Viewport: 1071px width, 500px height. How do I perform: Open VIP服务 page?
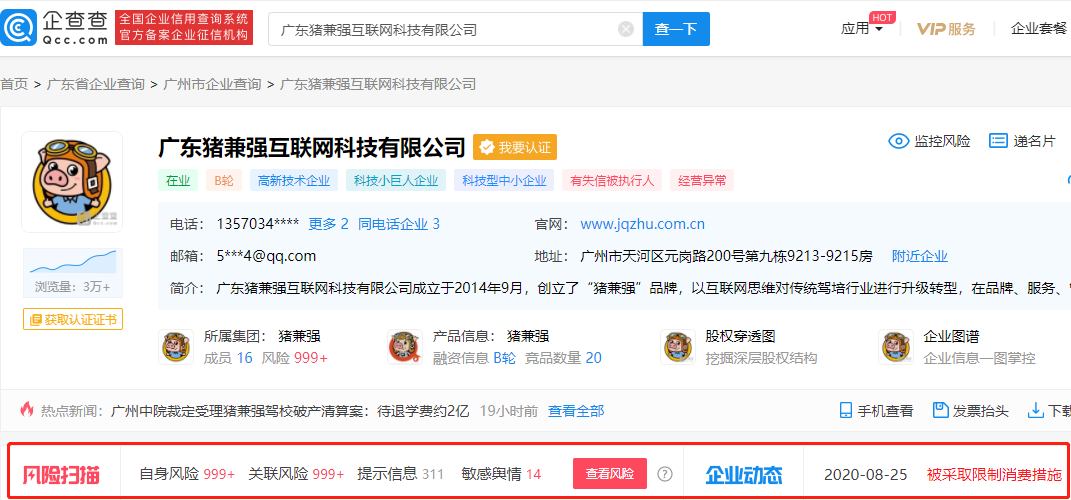point(946,29)
